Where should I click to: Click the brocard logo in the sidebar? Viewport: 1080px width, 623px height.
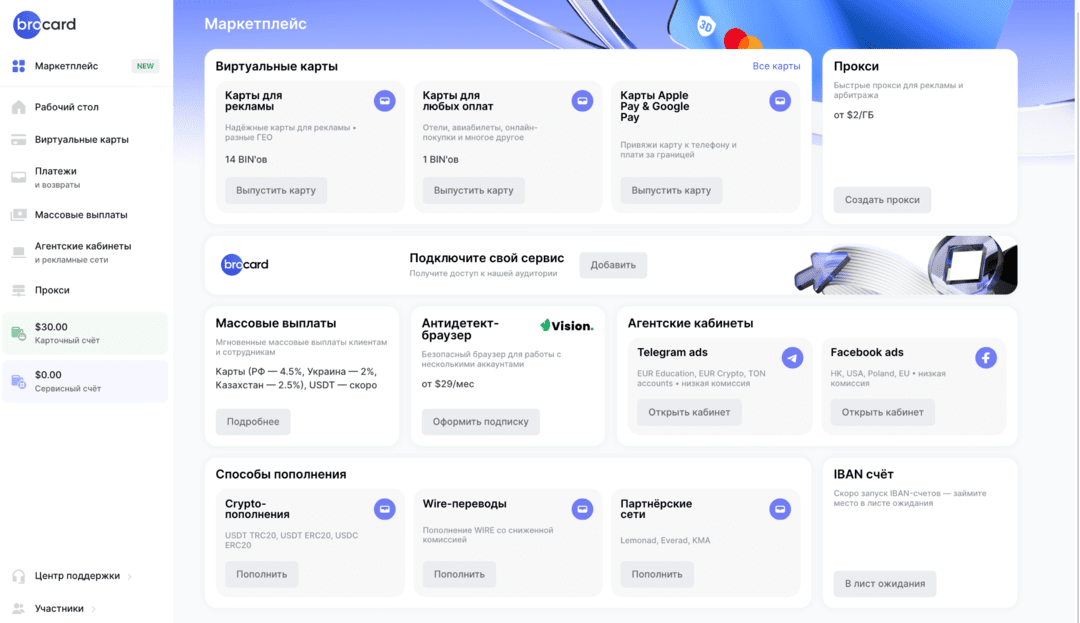pos(45,25)
